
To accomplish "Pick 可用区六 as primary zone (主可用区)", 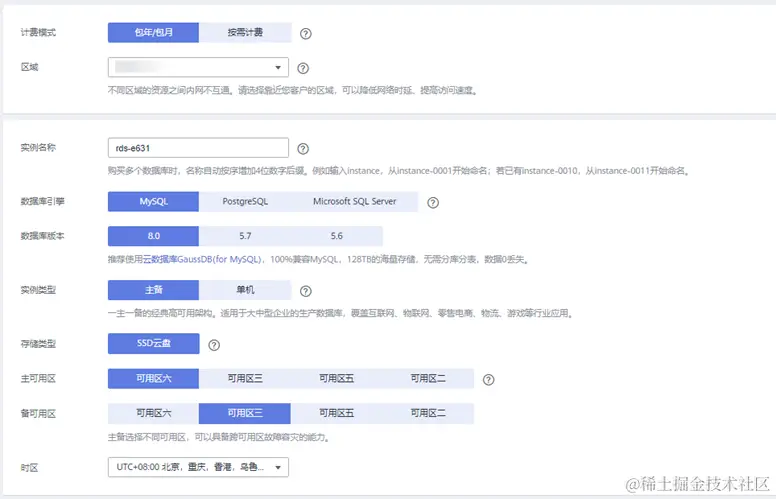I will (x=153, y=379).
